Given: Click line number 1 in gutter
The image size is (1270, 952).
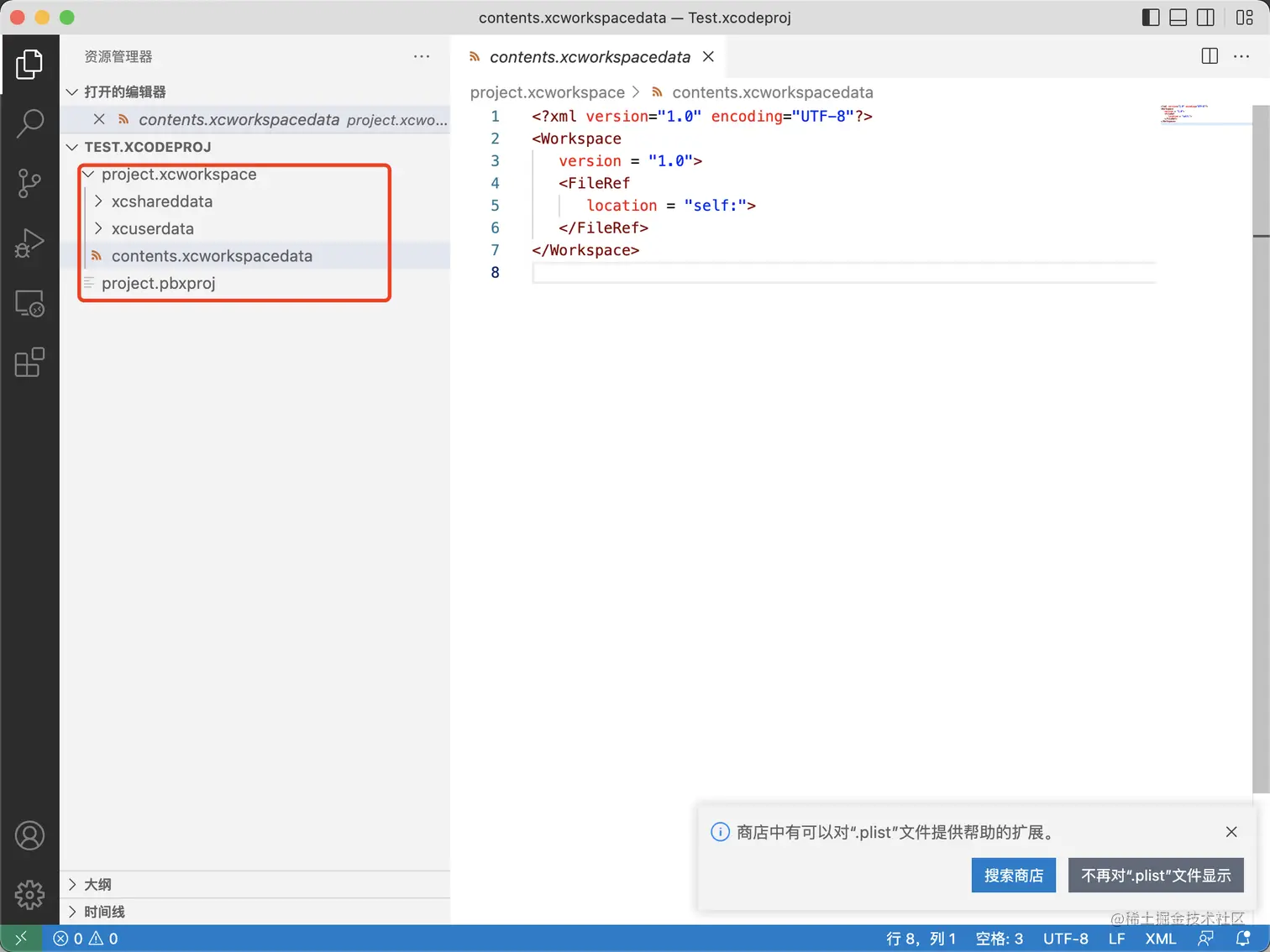Looking at the screenshot, I should (495, 116).
